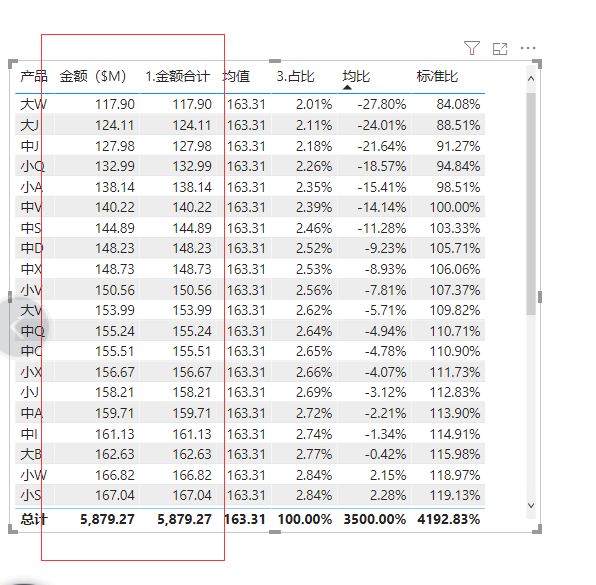This screenshot has height=585, width=596.
Task: Click the vertical scrollbar thumb
Action: pos(531,203)
